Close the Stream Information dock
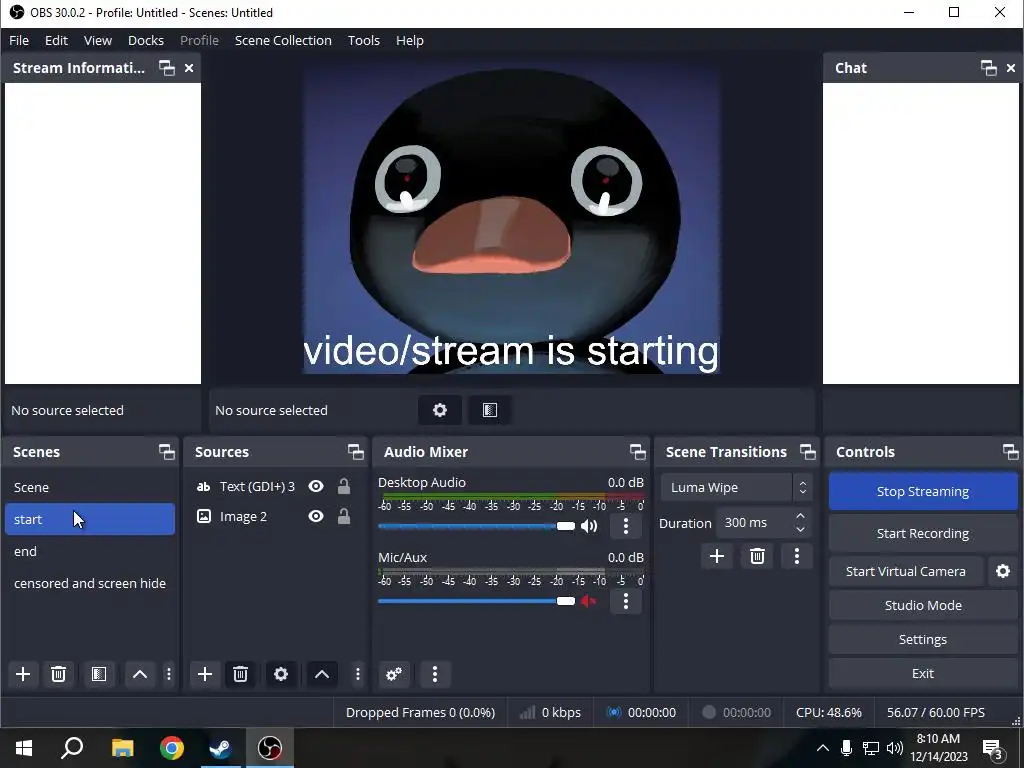1024x768 pixels. click(189, 68)
